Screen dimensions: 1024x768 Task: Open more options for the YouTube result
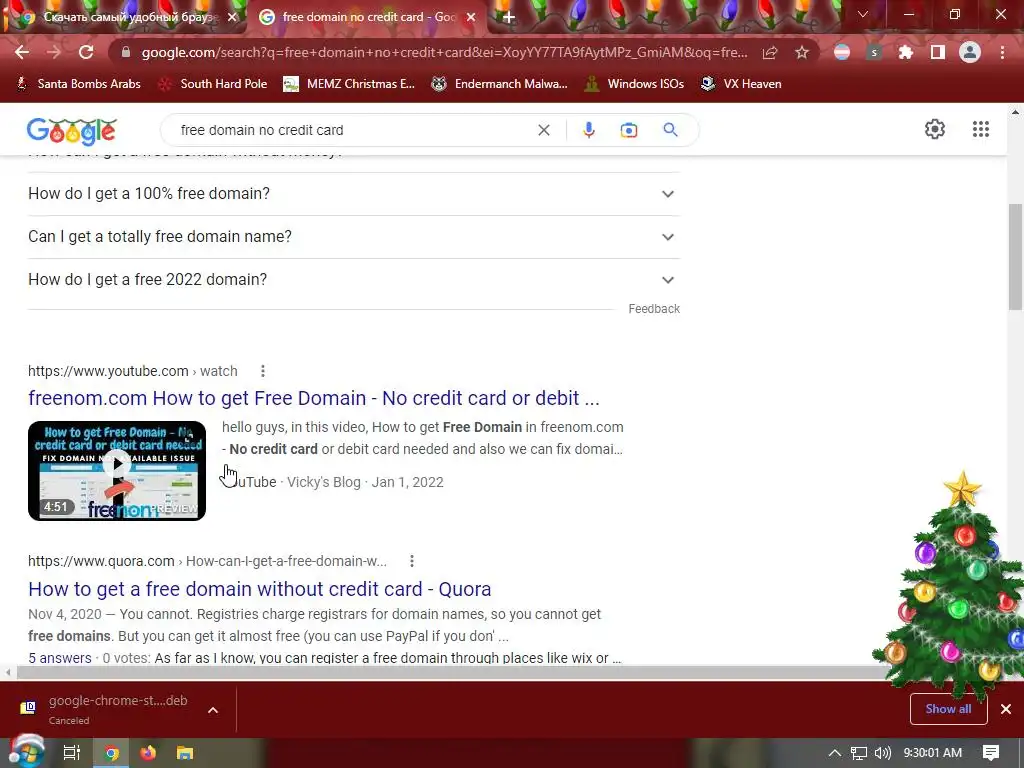click(263, 371)
